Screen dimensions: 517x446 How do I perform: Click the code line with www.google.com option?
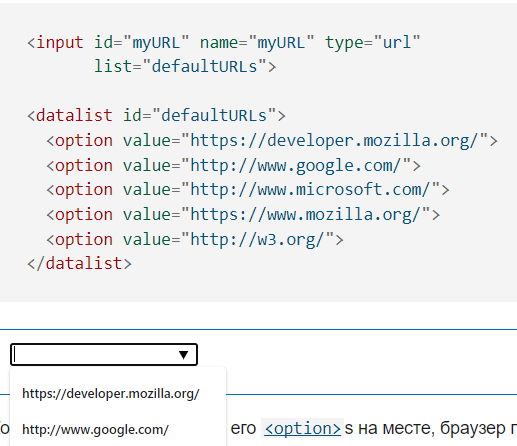pyautogui.click(x=233, y=166)
